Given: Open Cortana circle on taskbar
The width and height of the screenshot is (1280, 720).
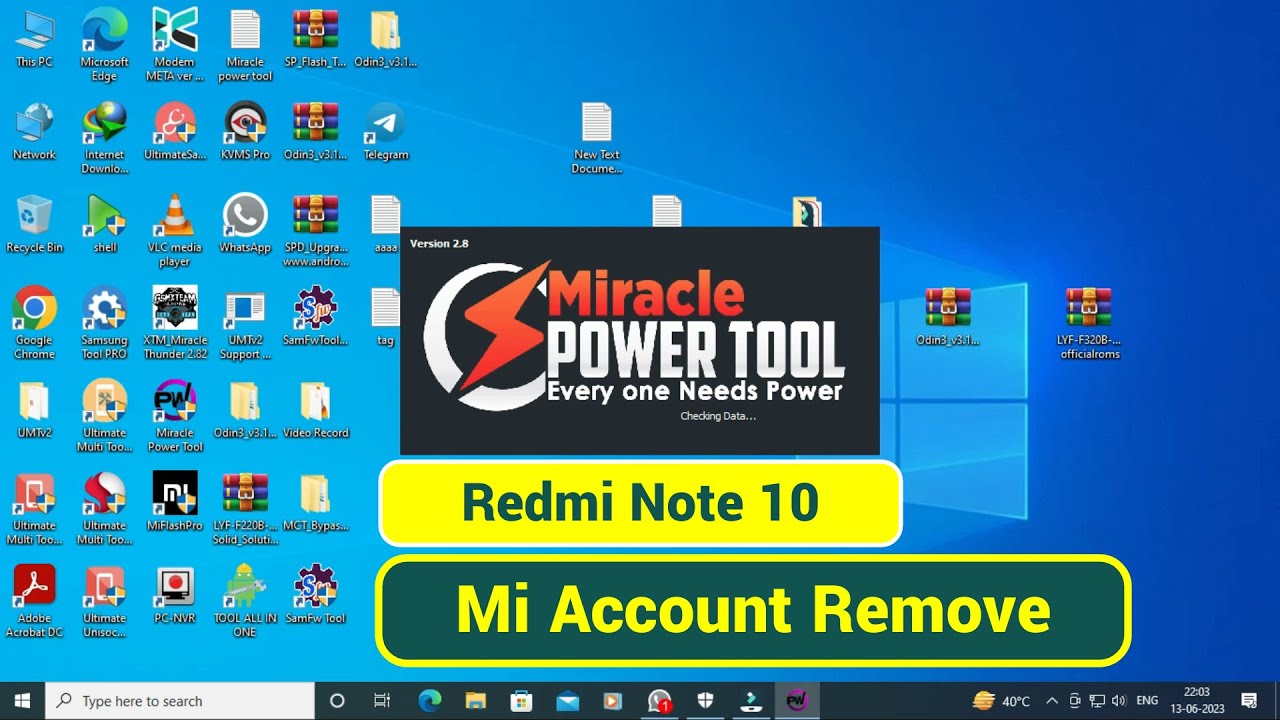Looking at the screenshot, I should click(x=337, y=701).
